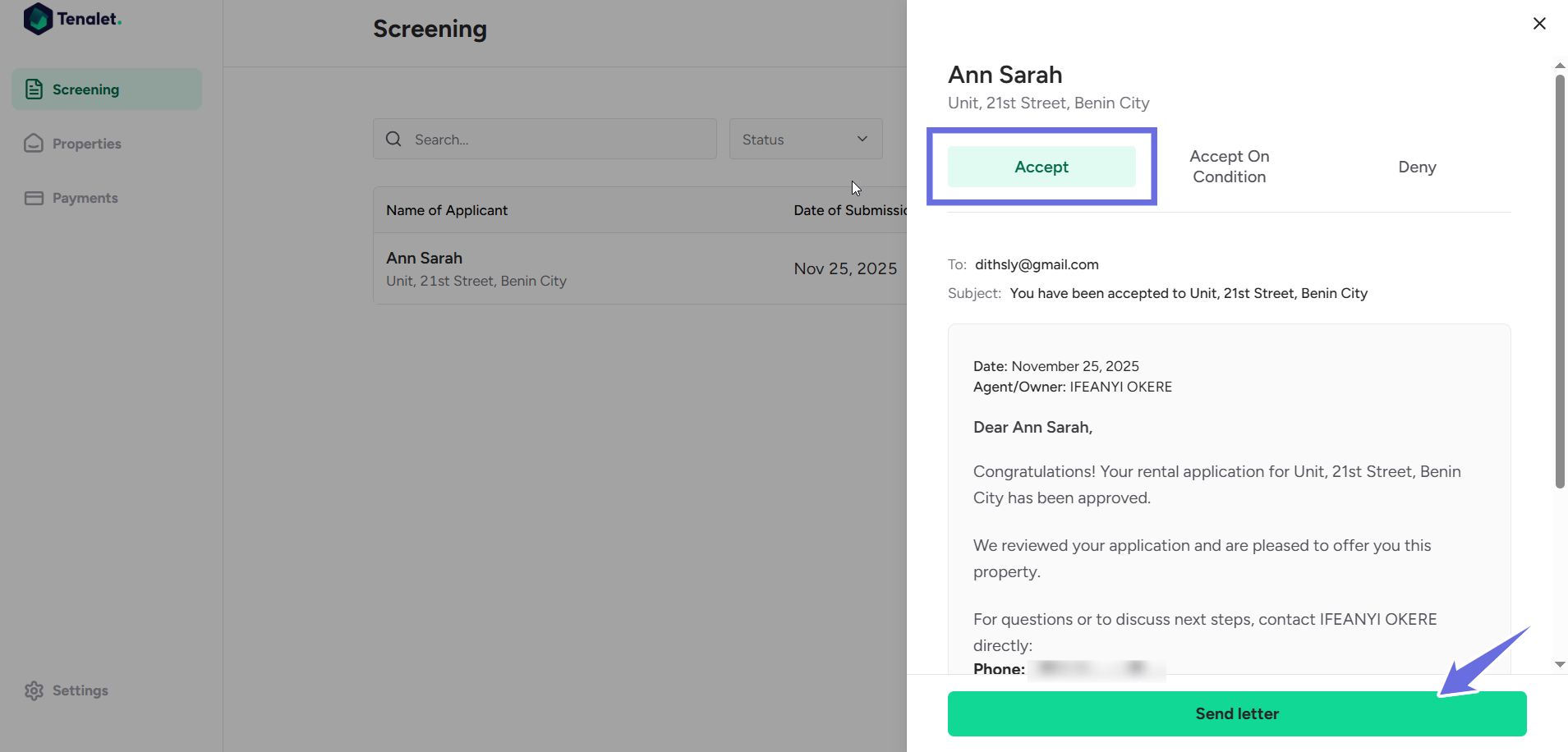Screen dimensions: 1568x752
Task: Click the search magnifier icon
Action: pos(394,140)
